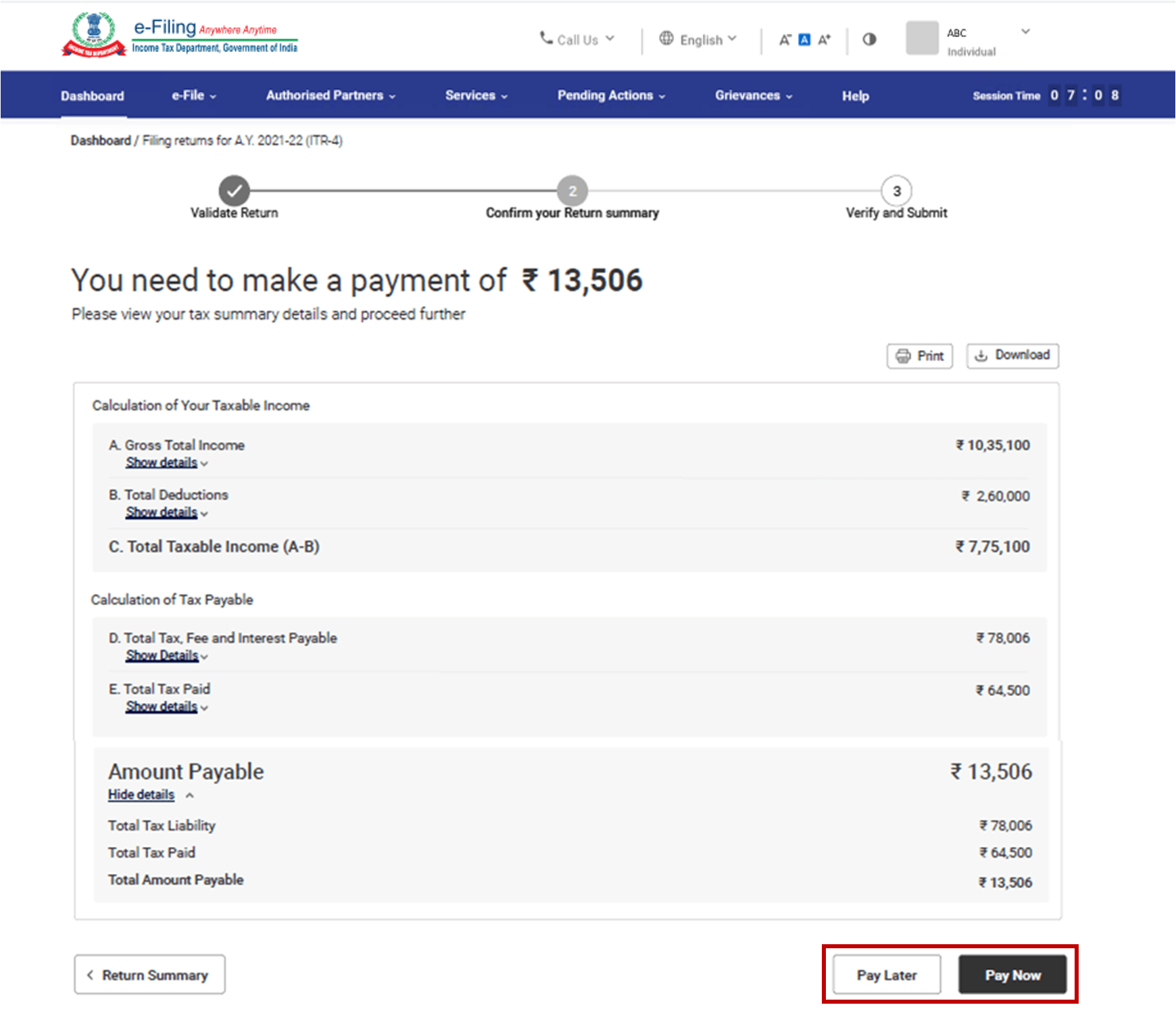The height and width of the screenshot is (1026, 1176).
Task: Click step 2 Confirm your Return summary circle
Action: (572, 191)
